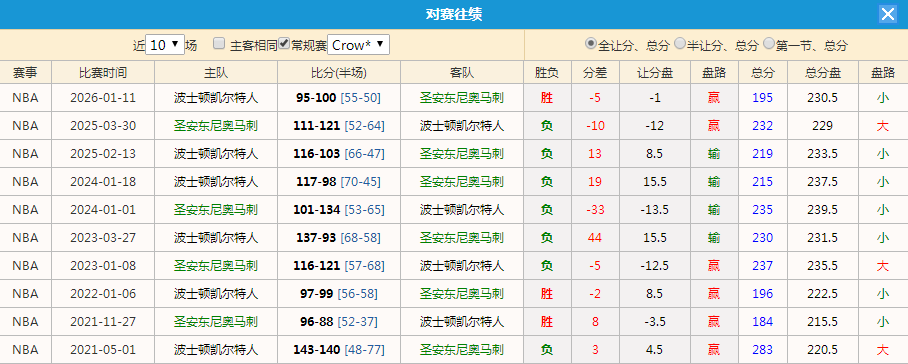This screenshot has width=908, height=364.
Task: Click the 比分(半场) column header
Action: (x=339, y=72)
